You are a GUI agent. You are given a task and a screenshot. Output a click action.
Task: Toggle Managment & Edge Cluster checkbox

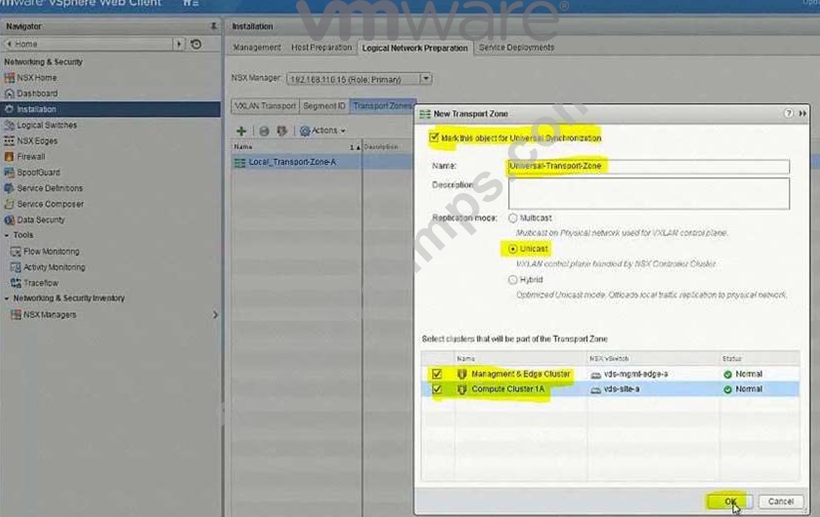pos(437,374)
